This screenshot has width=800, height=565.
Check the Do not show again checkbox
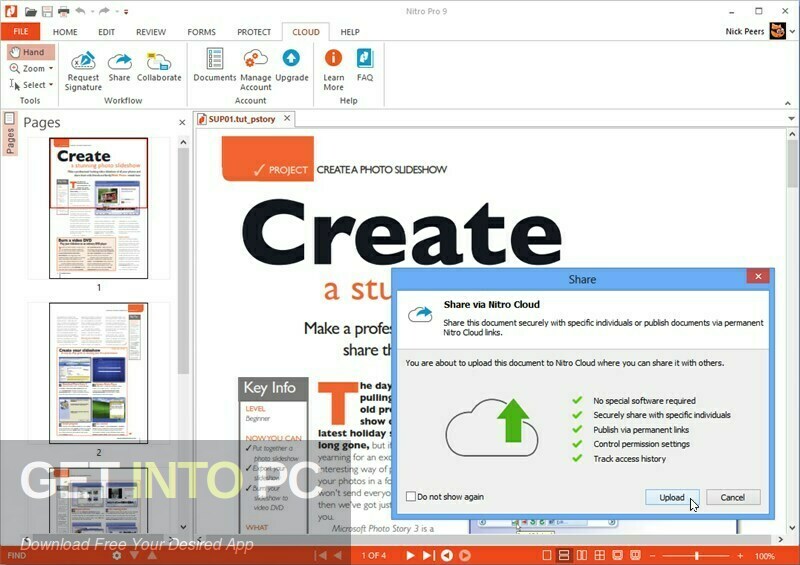tap(411, 496)
